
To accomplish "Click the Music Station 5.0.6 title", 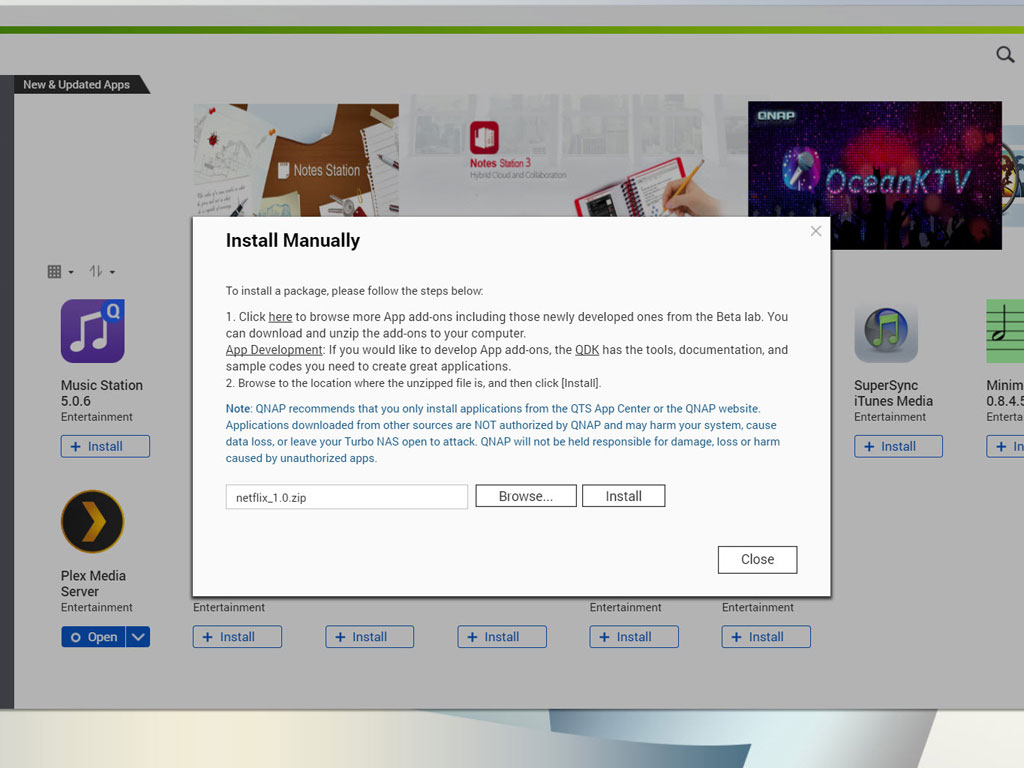I will pos(102,393).
